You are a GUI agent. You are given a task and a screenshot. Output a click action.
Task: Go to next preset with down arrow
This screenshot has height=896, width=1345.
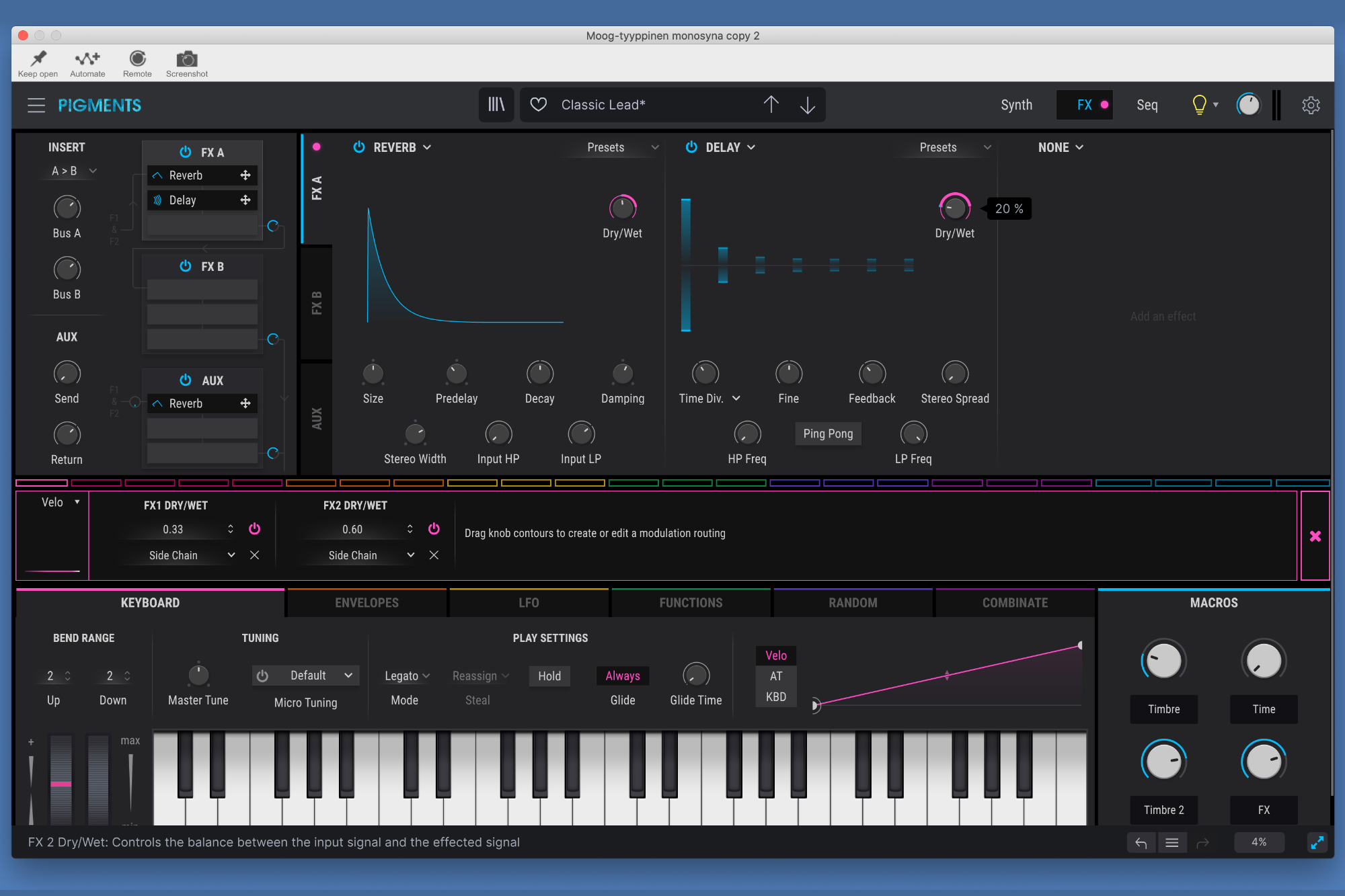coord(807,104)
